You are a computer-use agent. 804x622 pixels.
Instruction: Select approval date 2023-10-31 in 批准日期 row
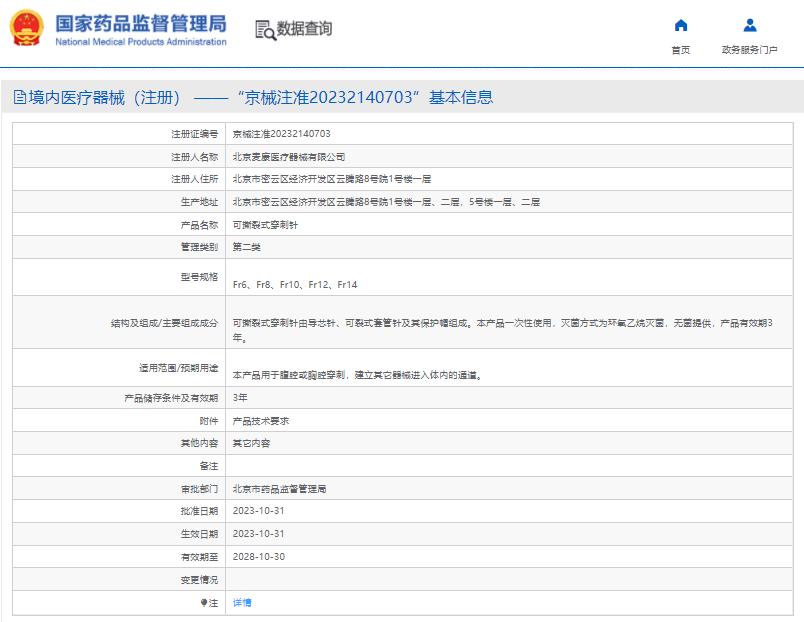pyautogui.click(x=258, y=511)
